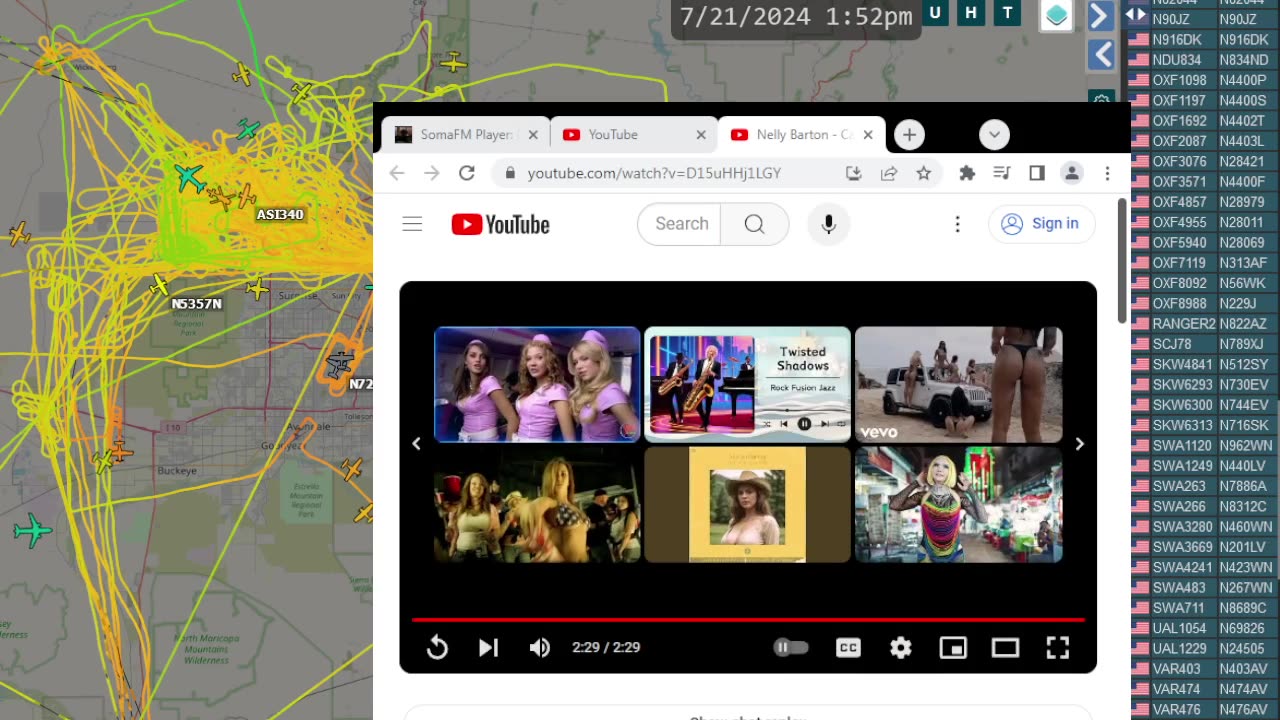This screenshot has width=1280, height=720.
Task: Open the media controls icon in Chrome
Action: (x=1002, y=173)
